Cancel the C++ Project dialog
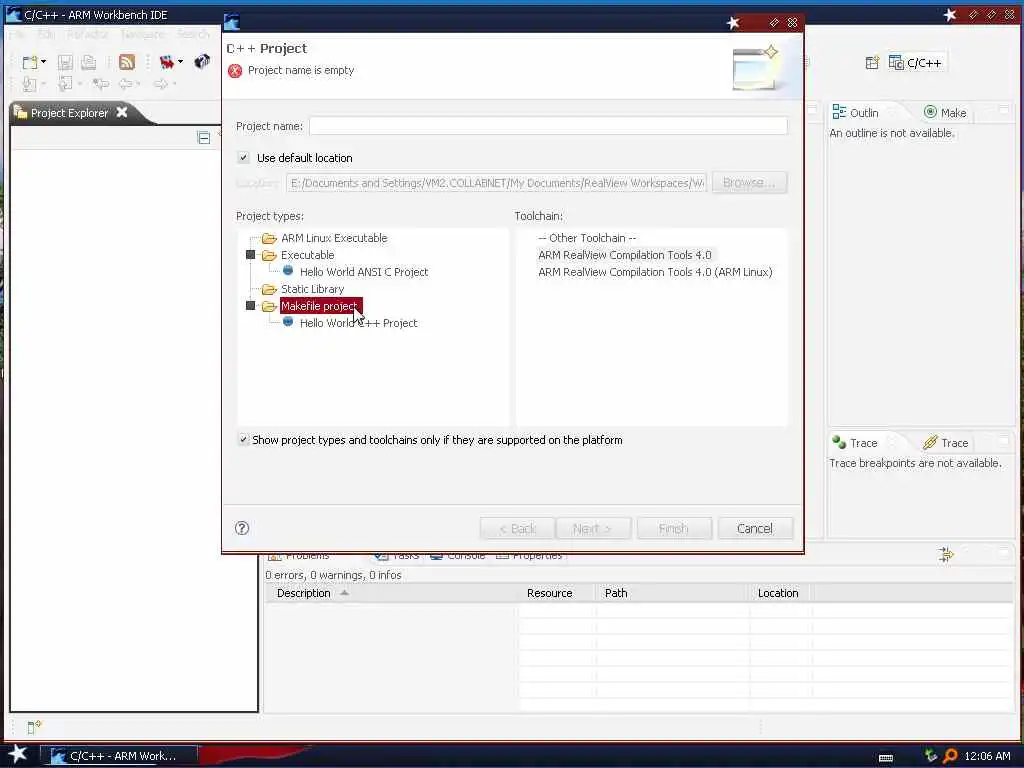 [755, 528]
